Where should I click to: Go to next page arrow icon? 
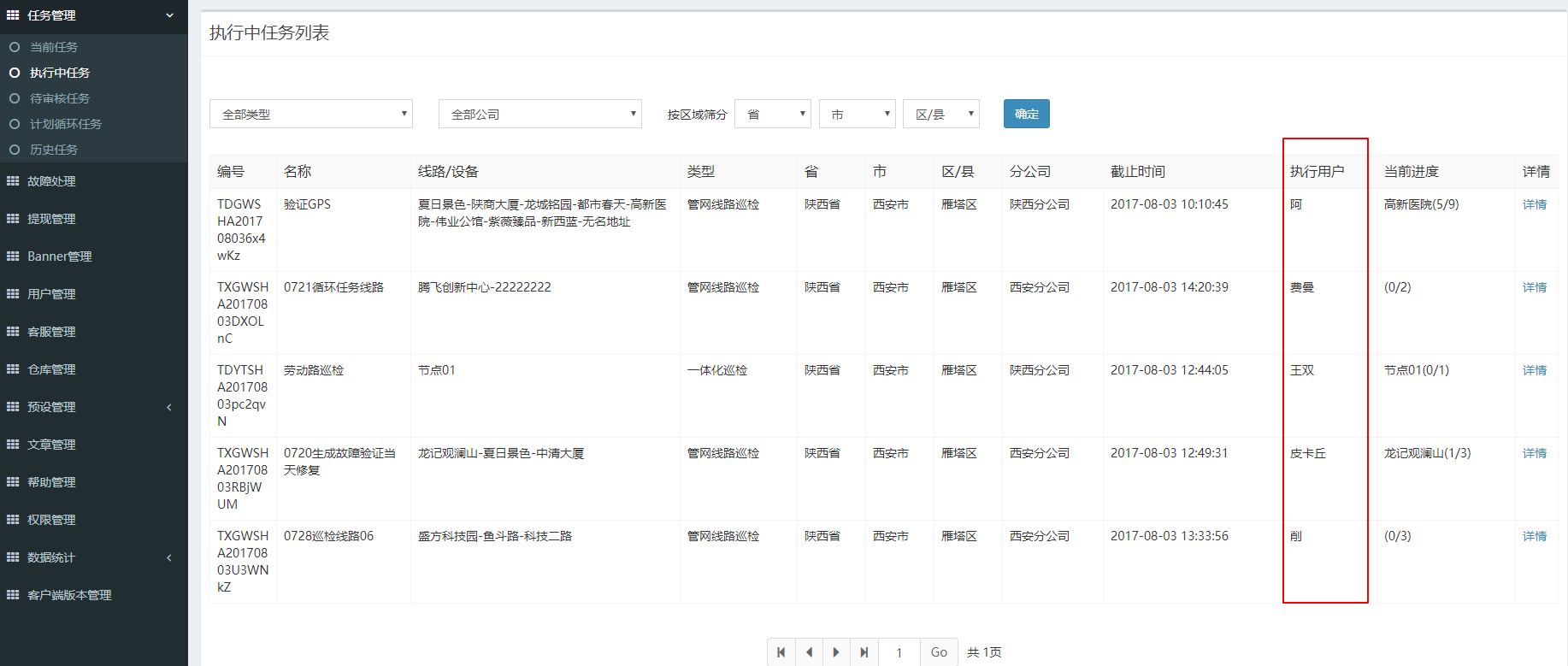click(837, 652)
